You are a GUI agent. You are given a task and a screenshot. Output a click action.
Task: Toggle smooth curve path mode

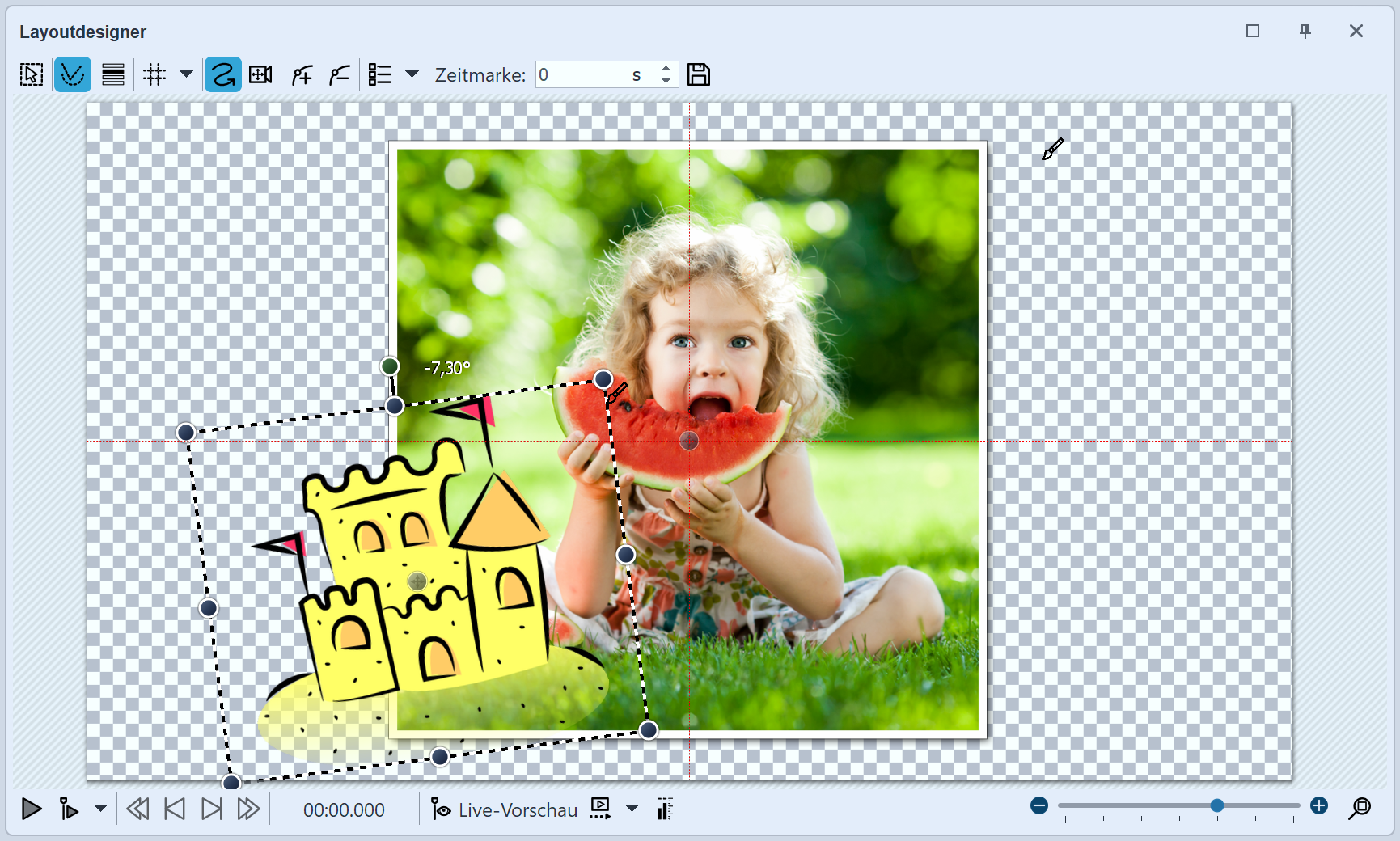[x=222, y=74]
